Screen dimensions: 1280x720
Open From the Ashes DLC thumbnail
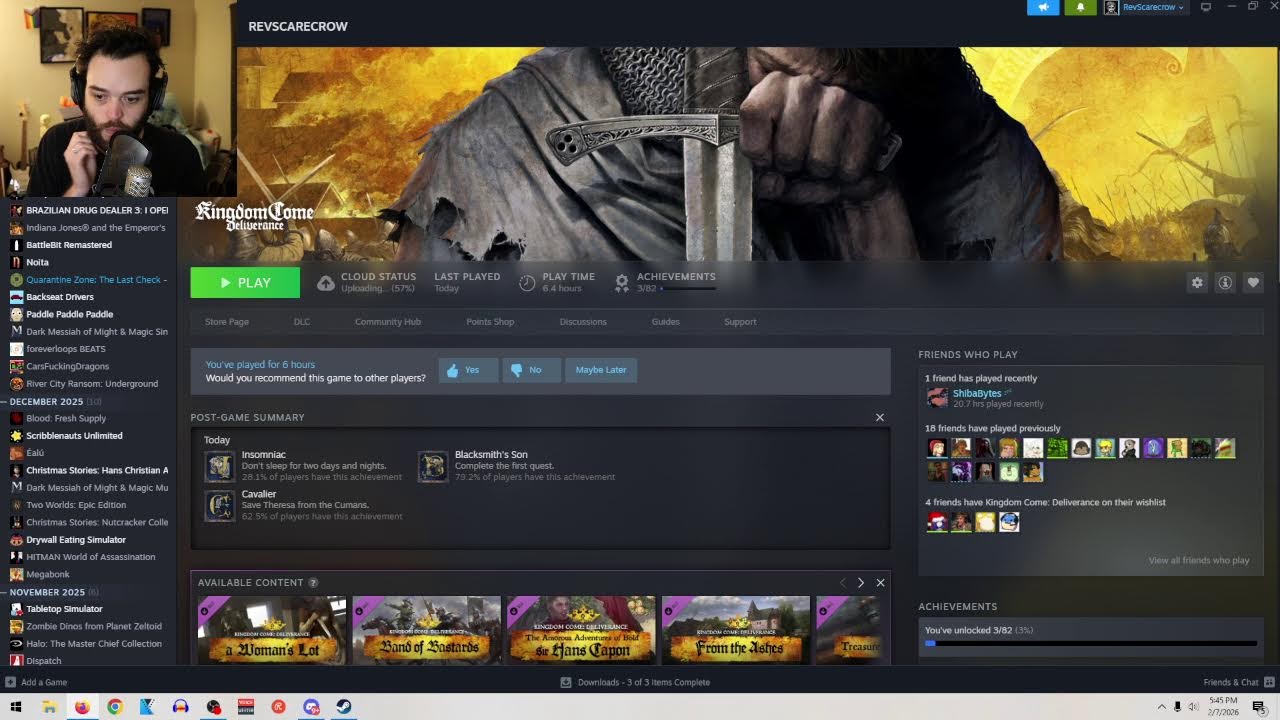[736, 630]
